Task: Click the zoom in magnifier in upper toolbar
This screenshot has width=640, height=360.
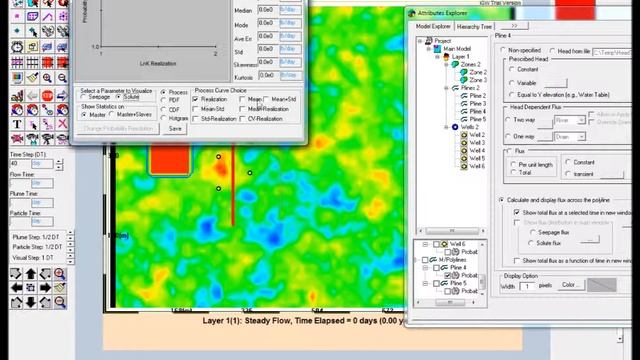Action: click(x=47, y=78)
